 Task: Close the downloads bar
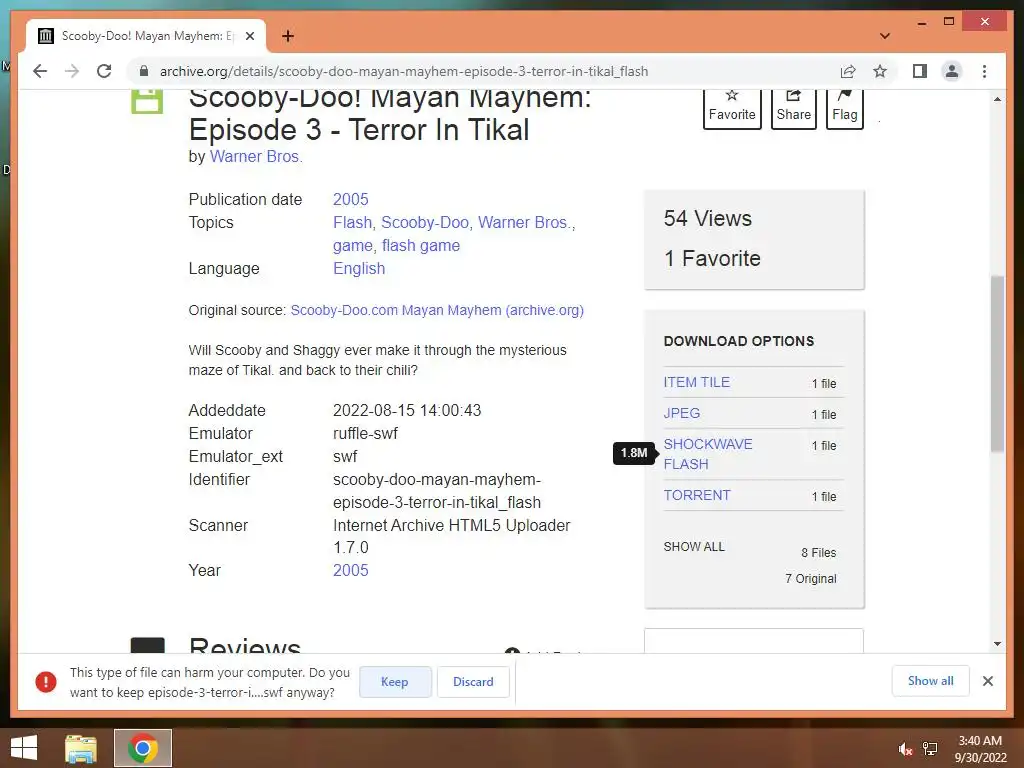coord(988,681)
